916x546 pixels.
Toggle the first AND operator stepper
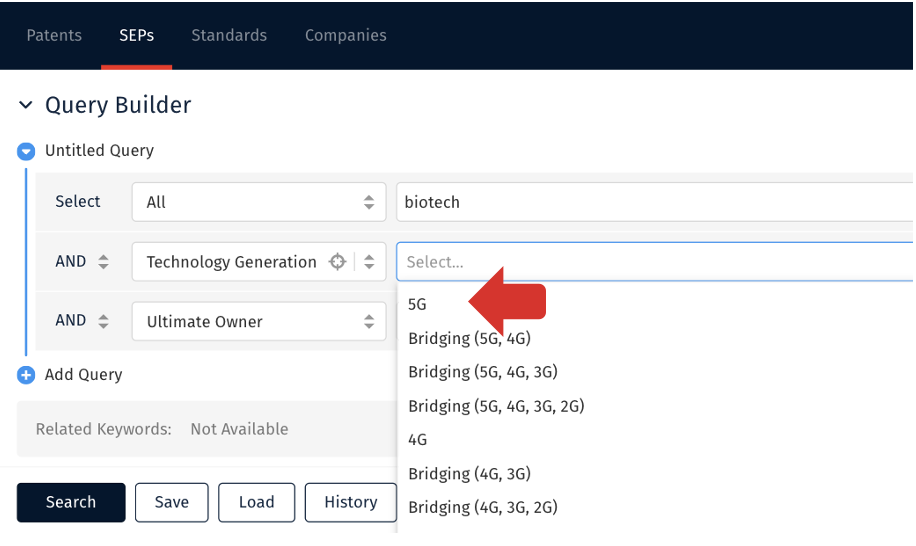[103, 262]
